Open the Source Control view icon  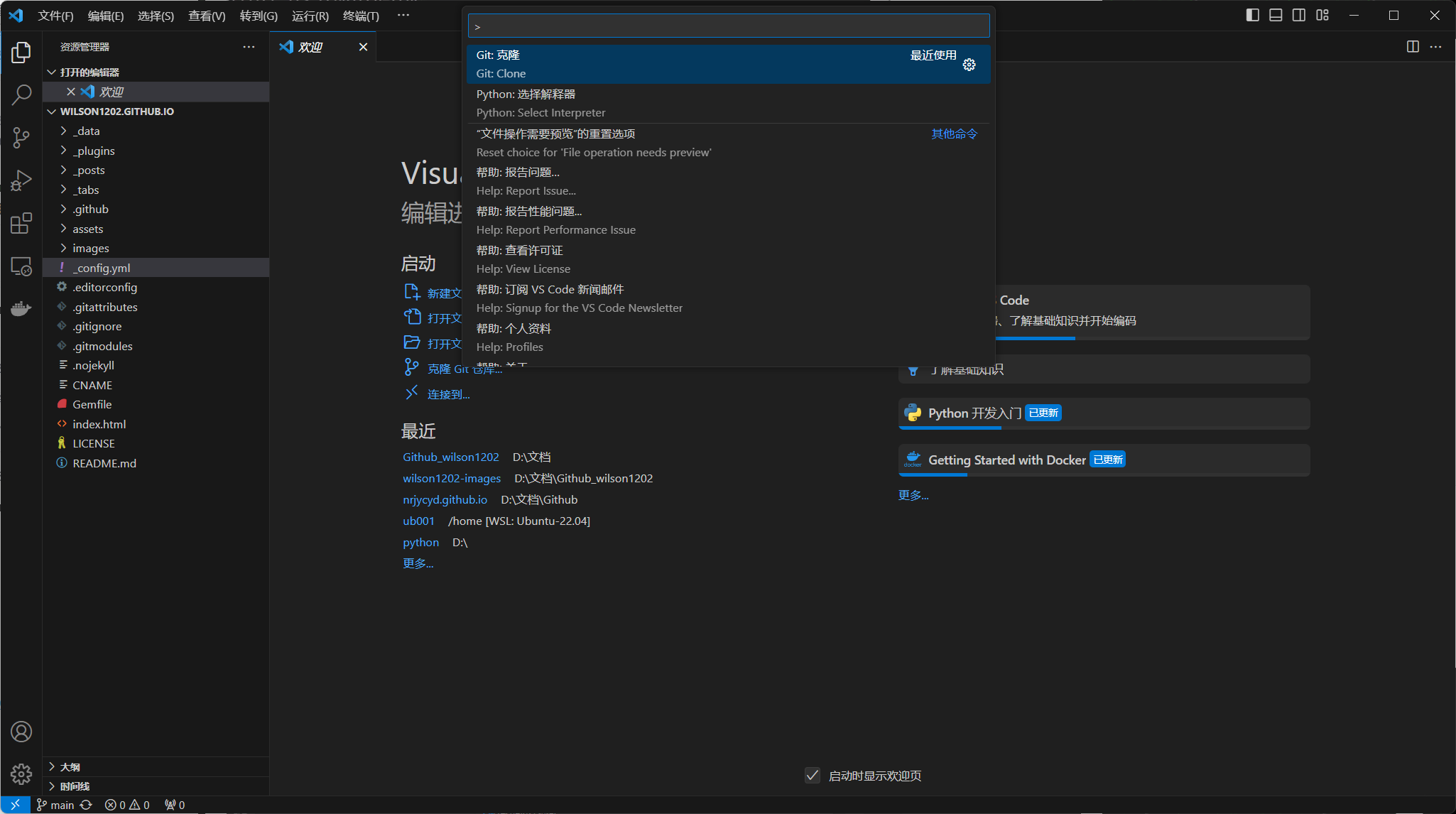21,137
